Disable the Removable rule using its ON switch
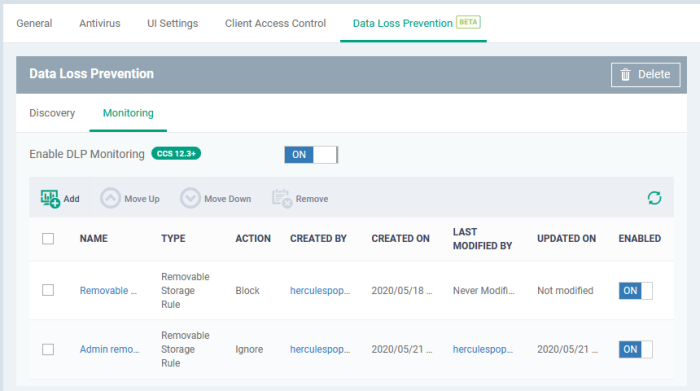700x391 pixels. (x=635, y=291)
